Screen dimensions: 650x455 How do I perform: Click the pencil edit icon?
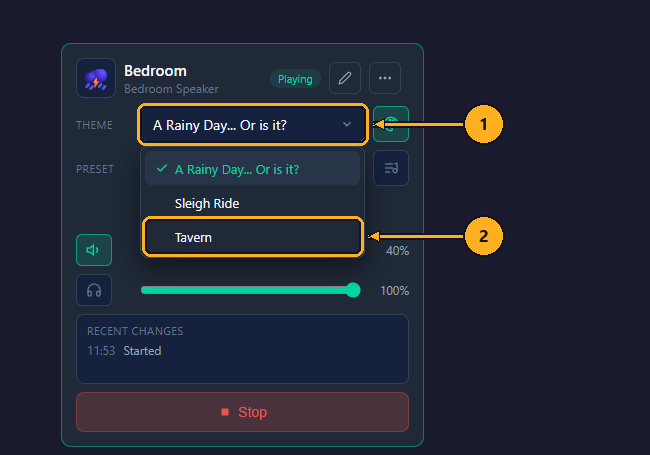(344, 78)
